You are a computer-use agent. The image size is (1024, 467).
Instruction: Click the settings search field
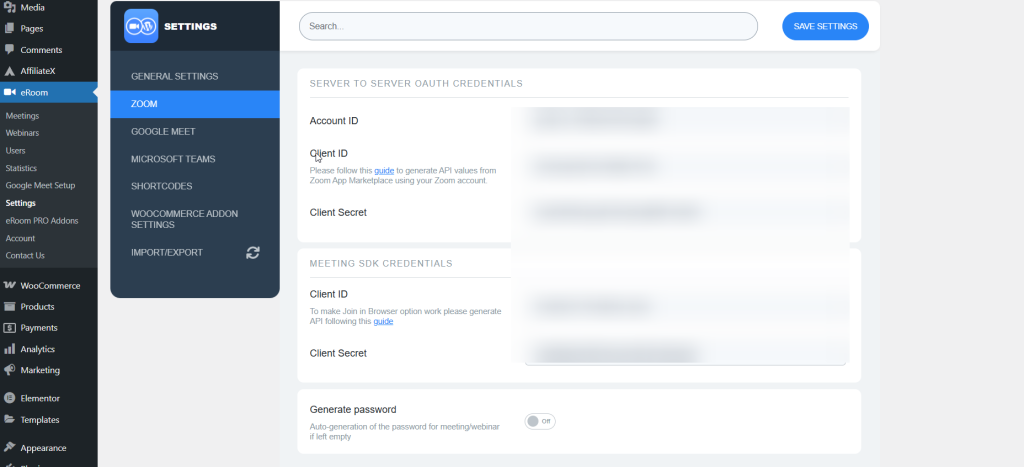coord(528,27)
